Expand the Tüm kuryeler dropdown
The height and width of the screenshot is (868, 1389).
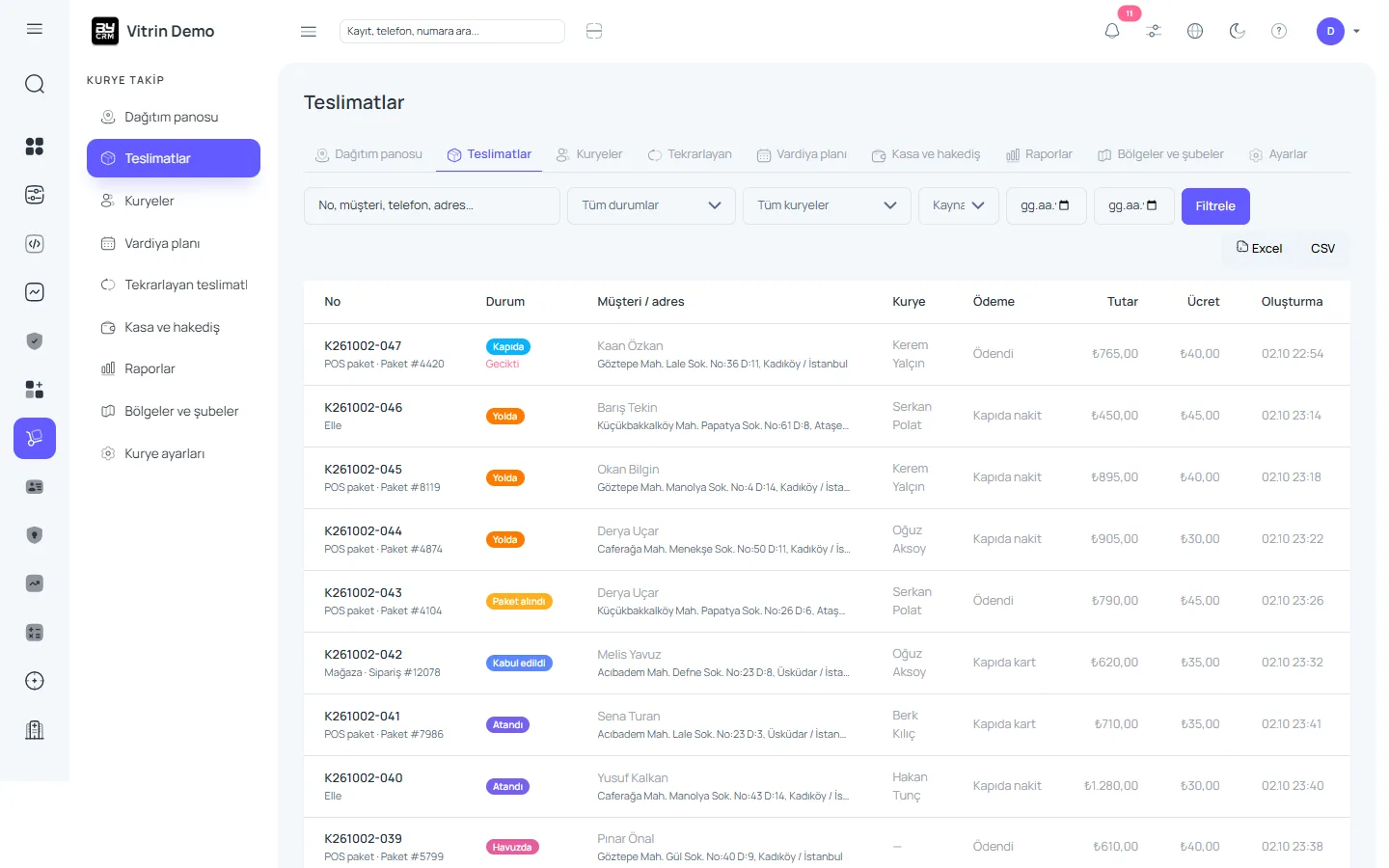[x=827, y=205]
